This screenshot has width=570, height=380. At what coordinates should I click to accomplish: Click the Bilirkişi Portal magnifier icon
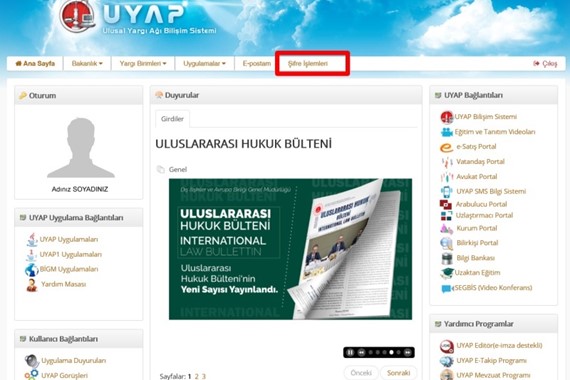click(x=446, y=243)
